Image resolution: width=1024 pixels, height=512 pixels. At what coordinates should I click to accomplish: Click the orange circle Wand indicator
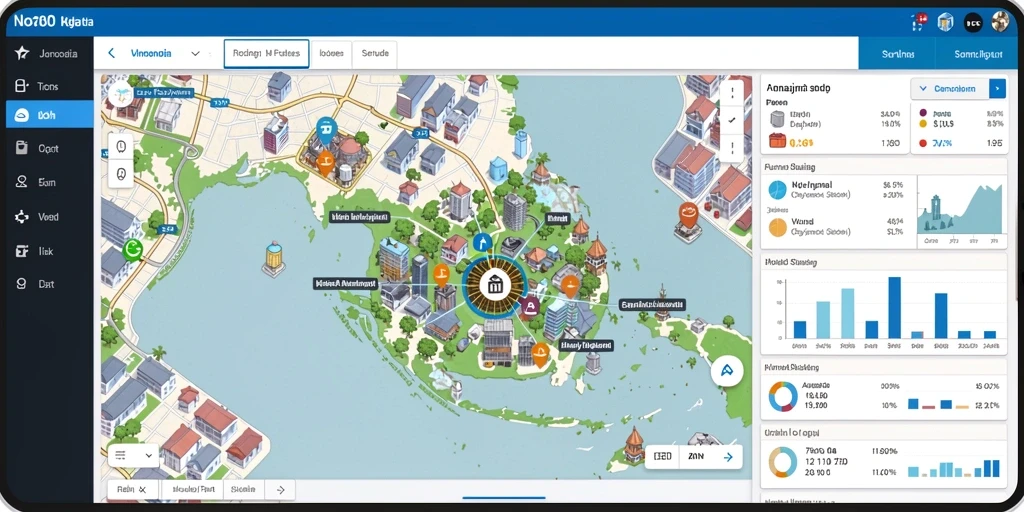coord(777,227)
